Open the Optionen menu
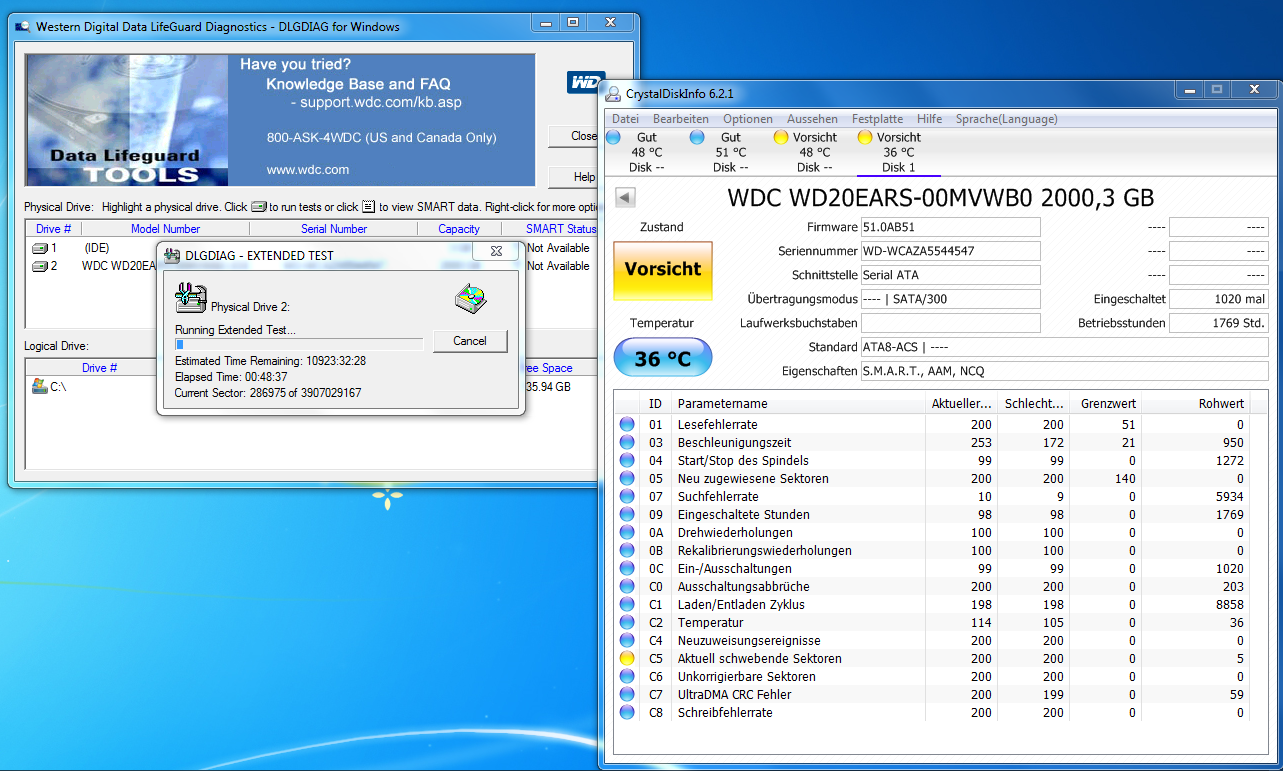The image size is (1283, 771). coord(748,119)
